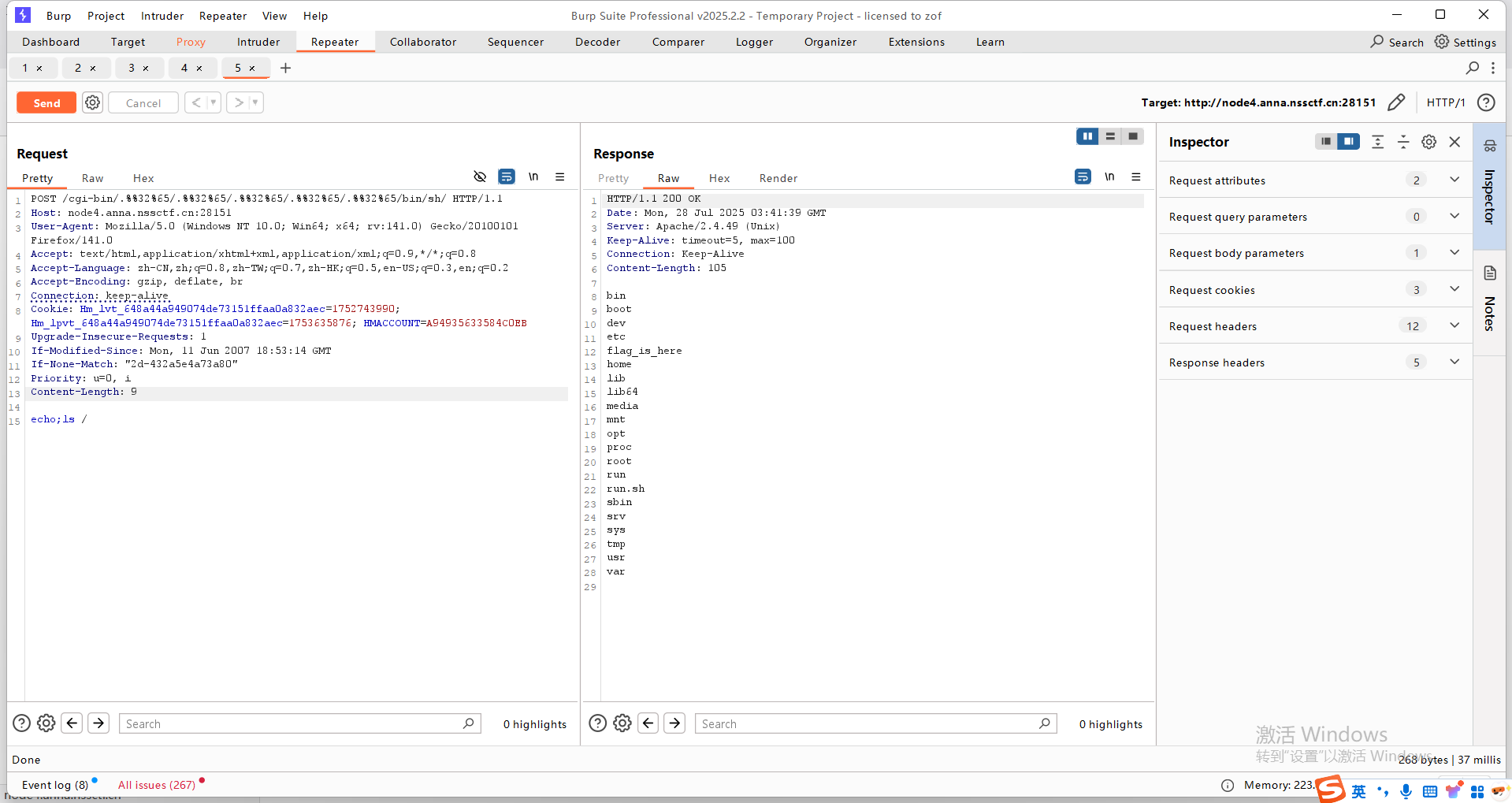Image resolution: width=1512 pixels, height=803 pixels.
Task: Toggle request line wrap icon
Action: coord(507,177)
